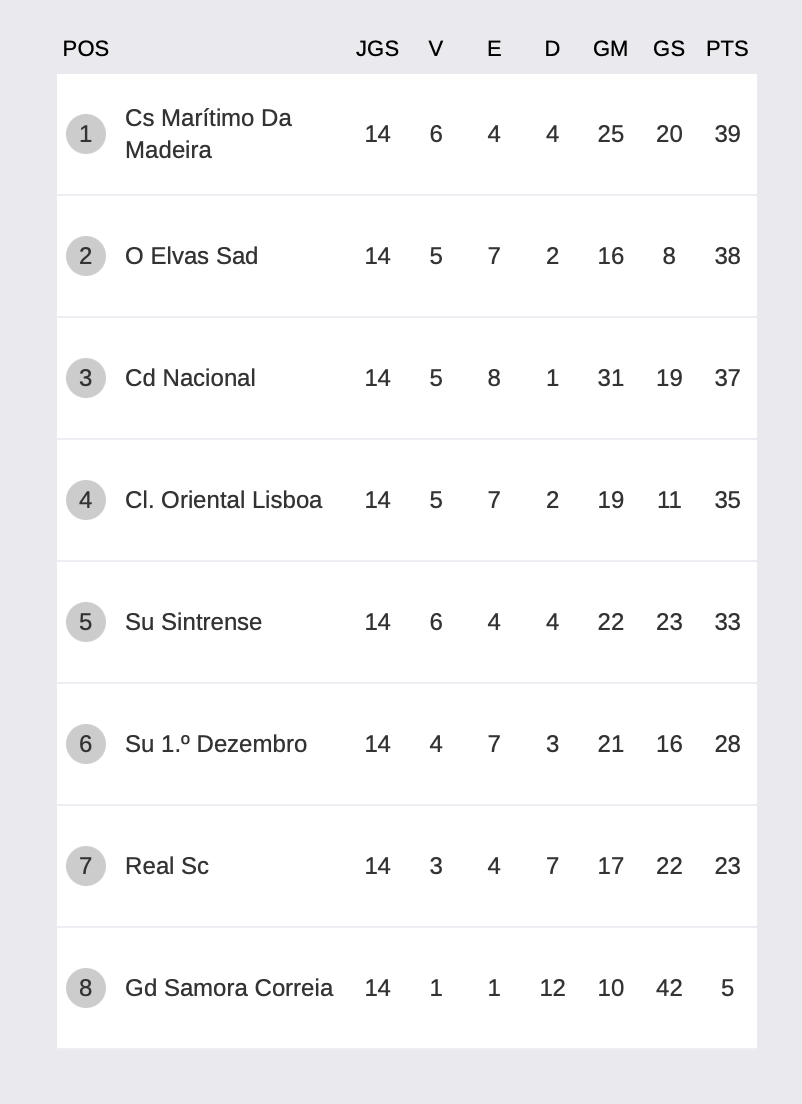This screenshot has height=1104, width=802.
Task: Select Real Sc team name
Action: tap(167, 866)
